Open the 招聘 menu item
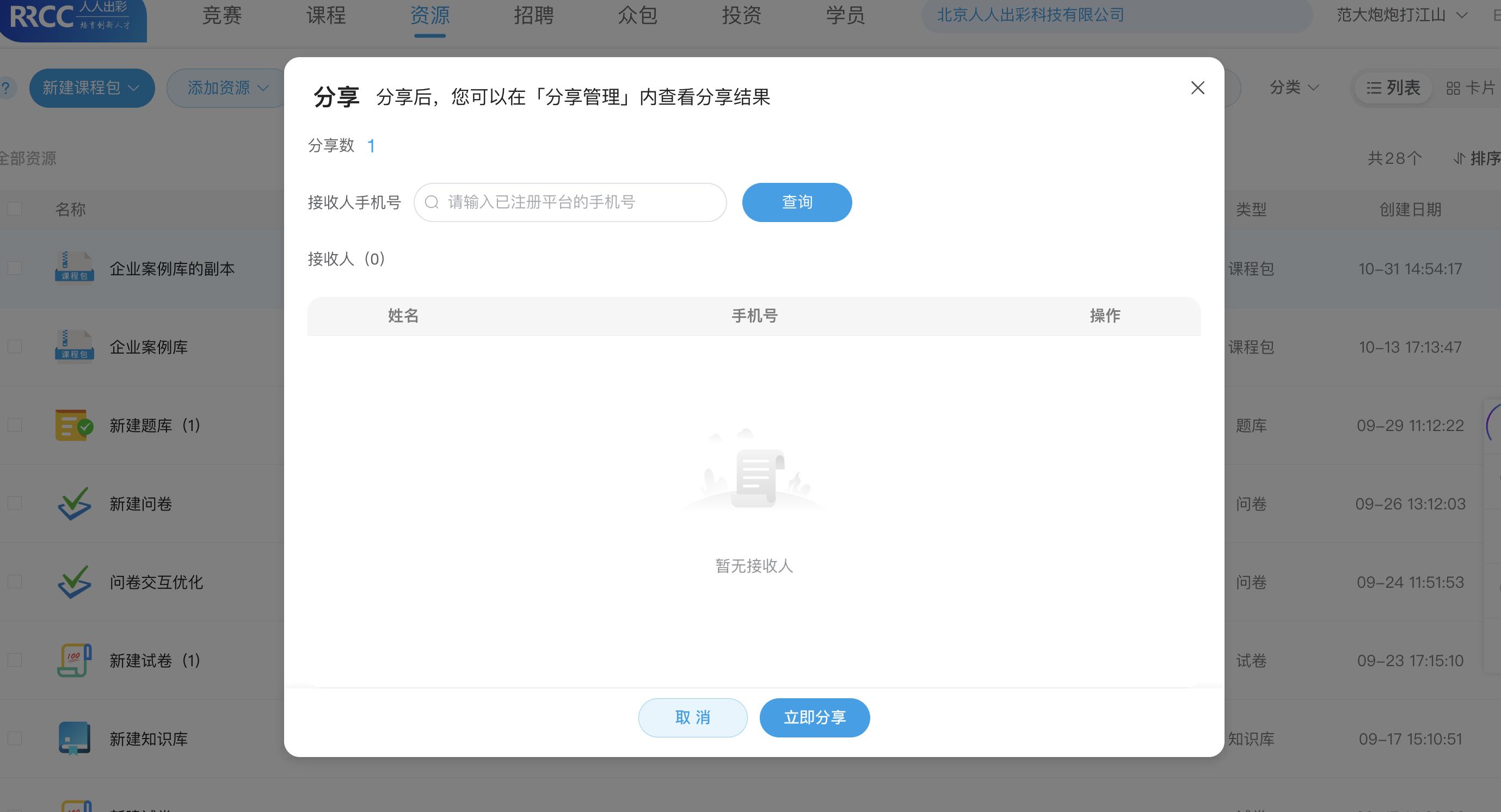Image resolution: width=1501 pixels, height=812 pixels. 533,16
